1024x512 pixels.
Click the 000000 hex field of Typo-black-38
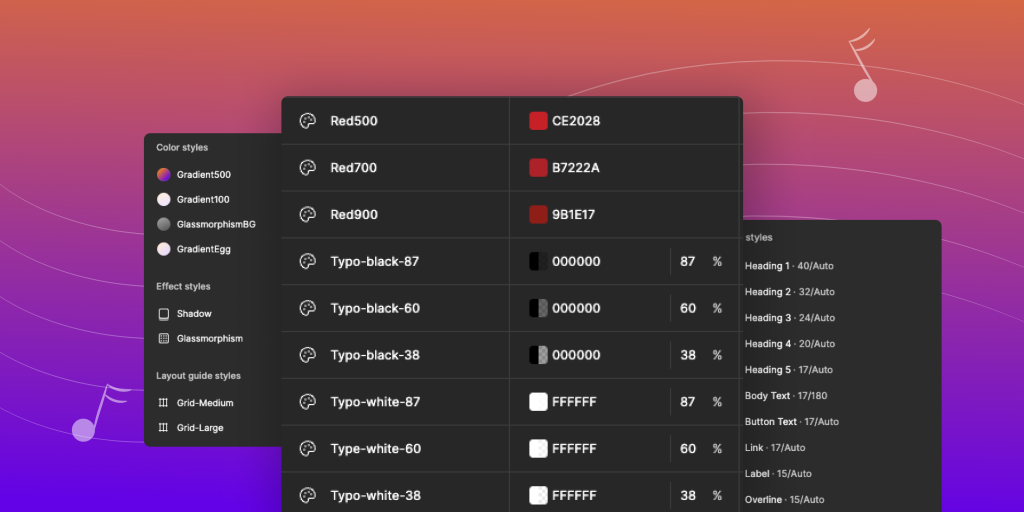tap(576, 355)
